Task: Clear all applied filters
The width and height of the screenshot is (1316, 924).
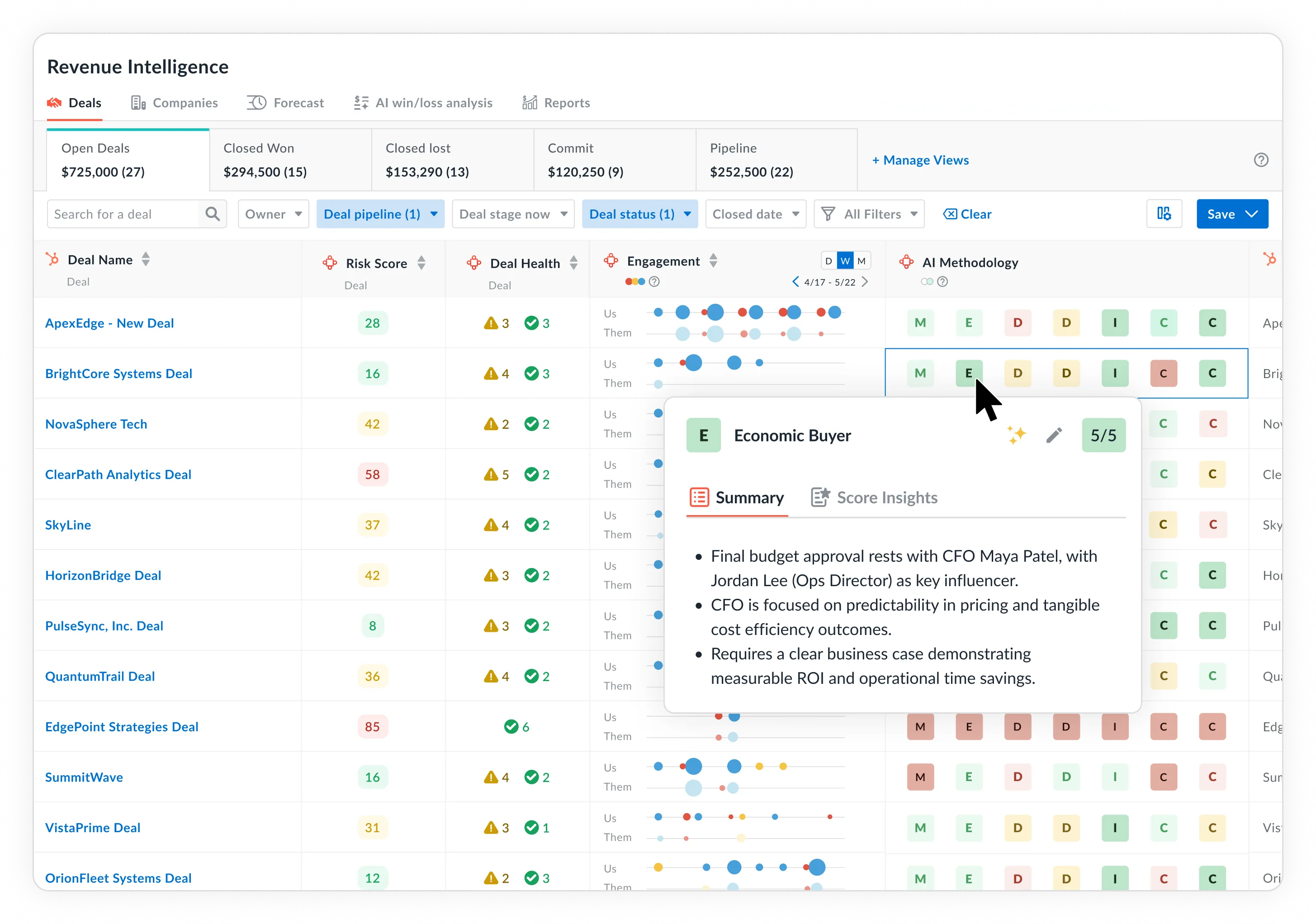Action: click(x=967, y=214)
